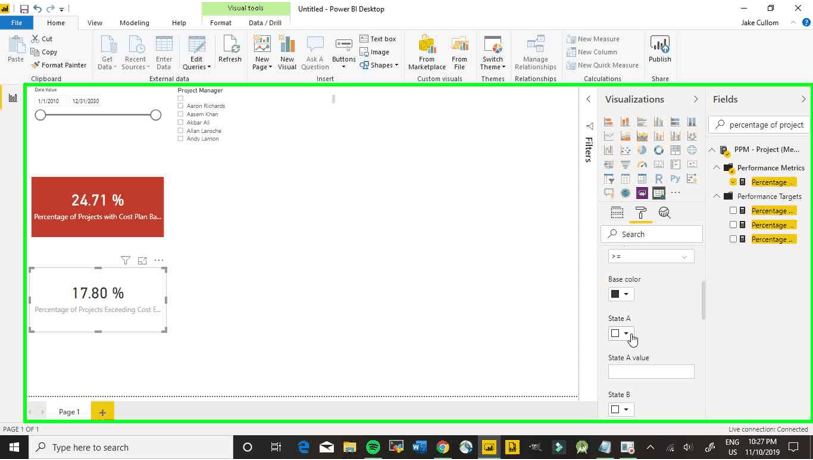Open the Analytics magnifier tab icon

(x=665, y=213)
